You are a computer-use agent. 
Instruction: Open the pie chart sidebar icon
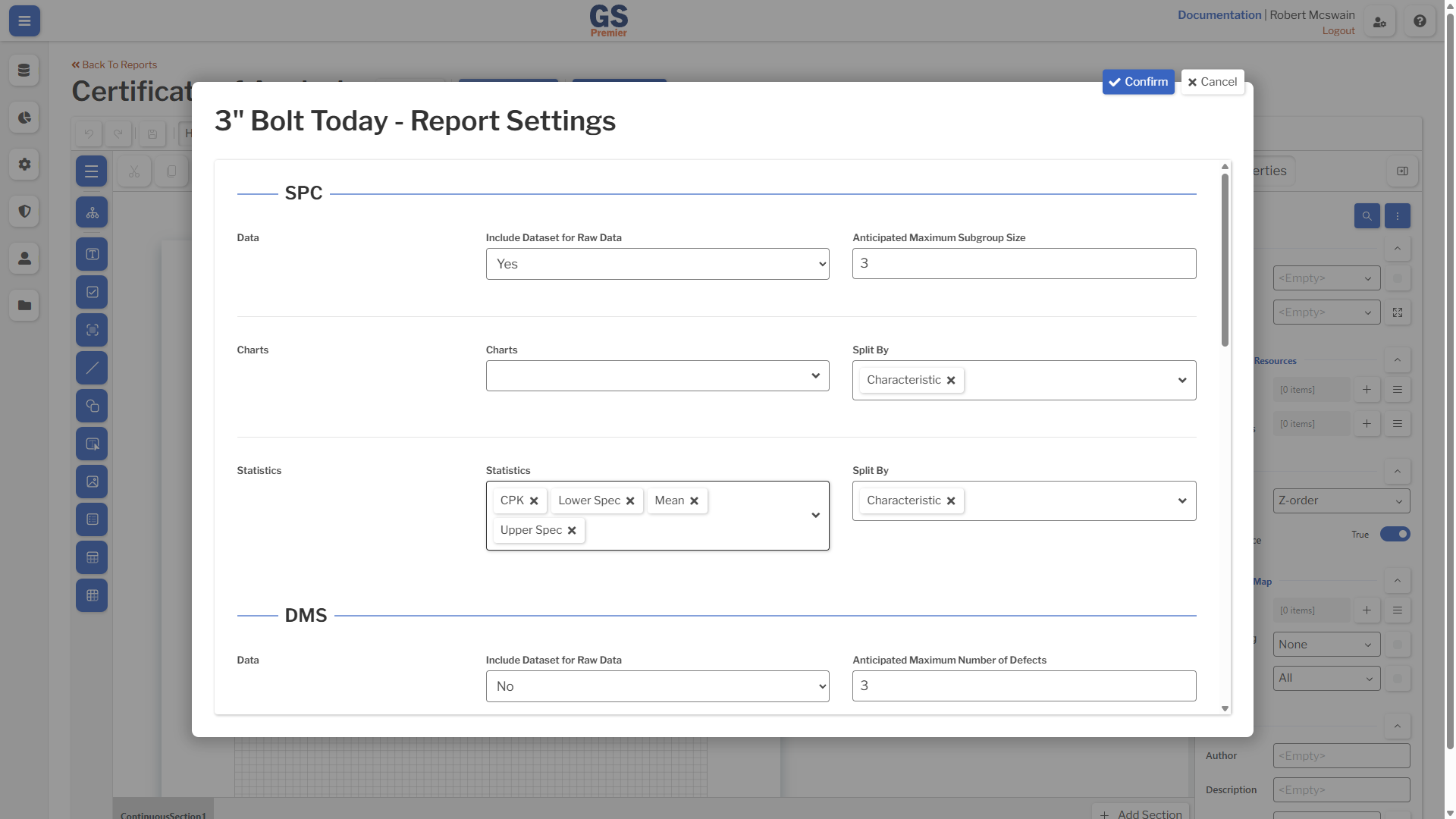[24, 118]
